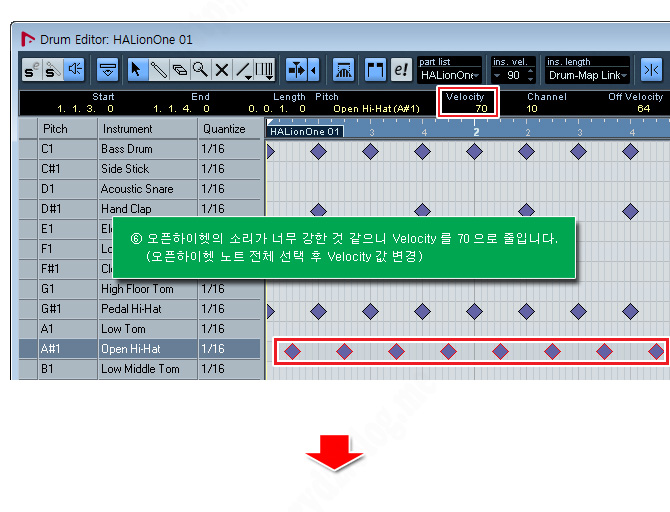Select the Line tool
This screenshot has width=670, height=512.
point(243,69)
